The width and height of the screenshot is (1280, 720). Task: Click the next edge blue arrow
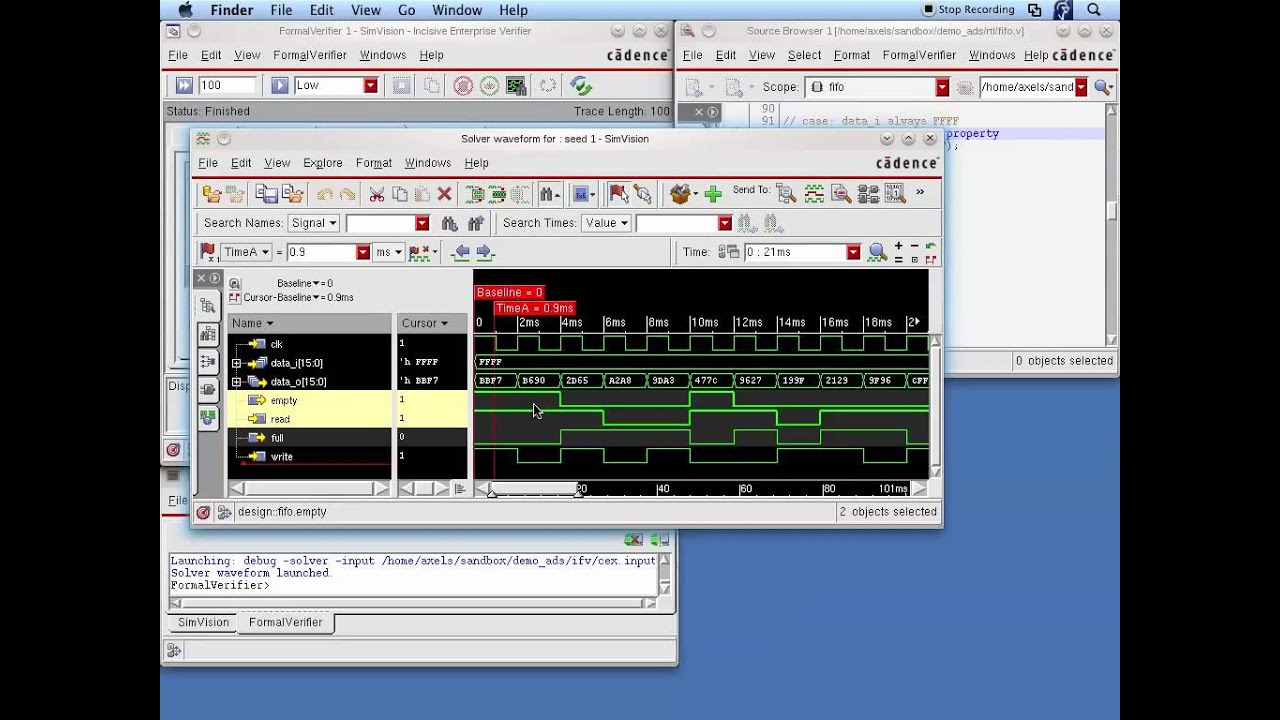484,252
